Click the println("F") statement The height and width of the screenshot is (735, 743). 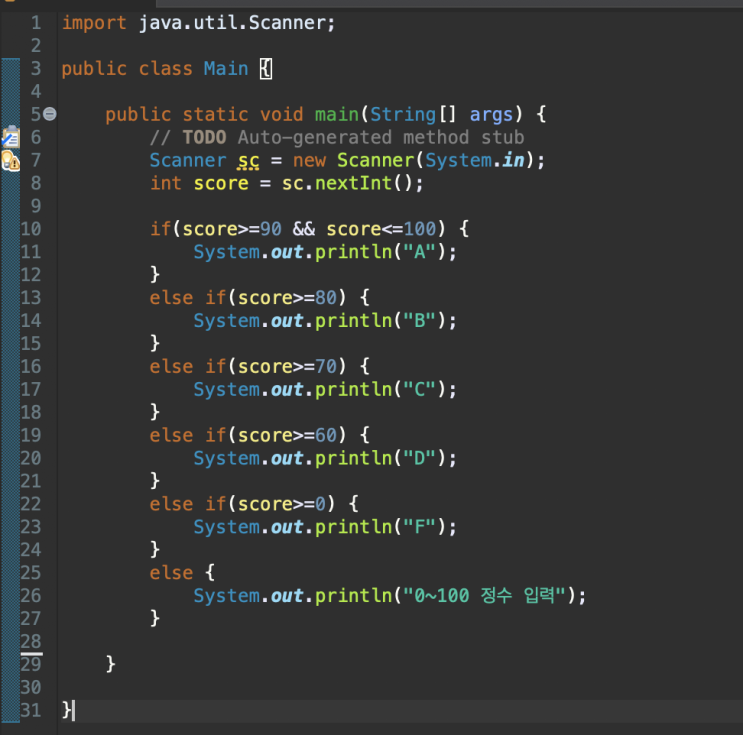coord(325,527)
